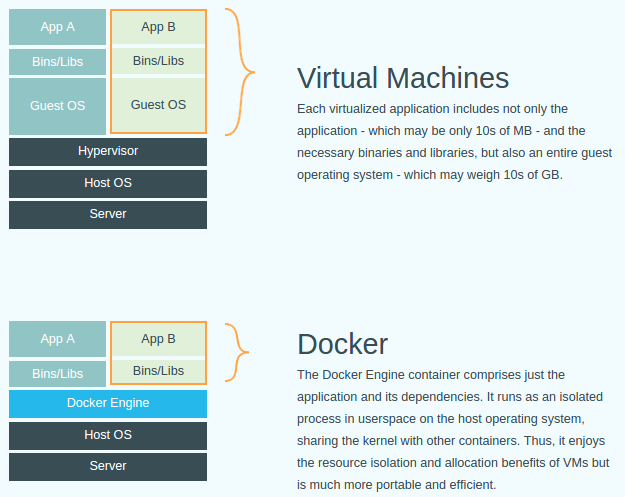Select Host OS bar below Hypervisor

click(x=108, y=184)
